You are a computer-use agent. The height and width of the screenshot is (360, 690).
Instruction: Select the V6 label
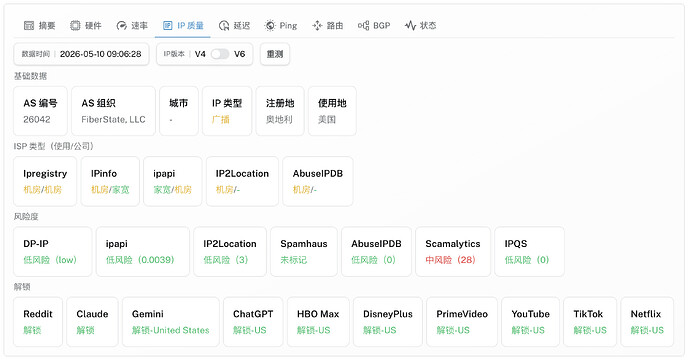click(239, 54)
